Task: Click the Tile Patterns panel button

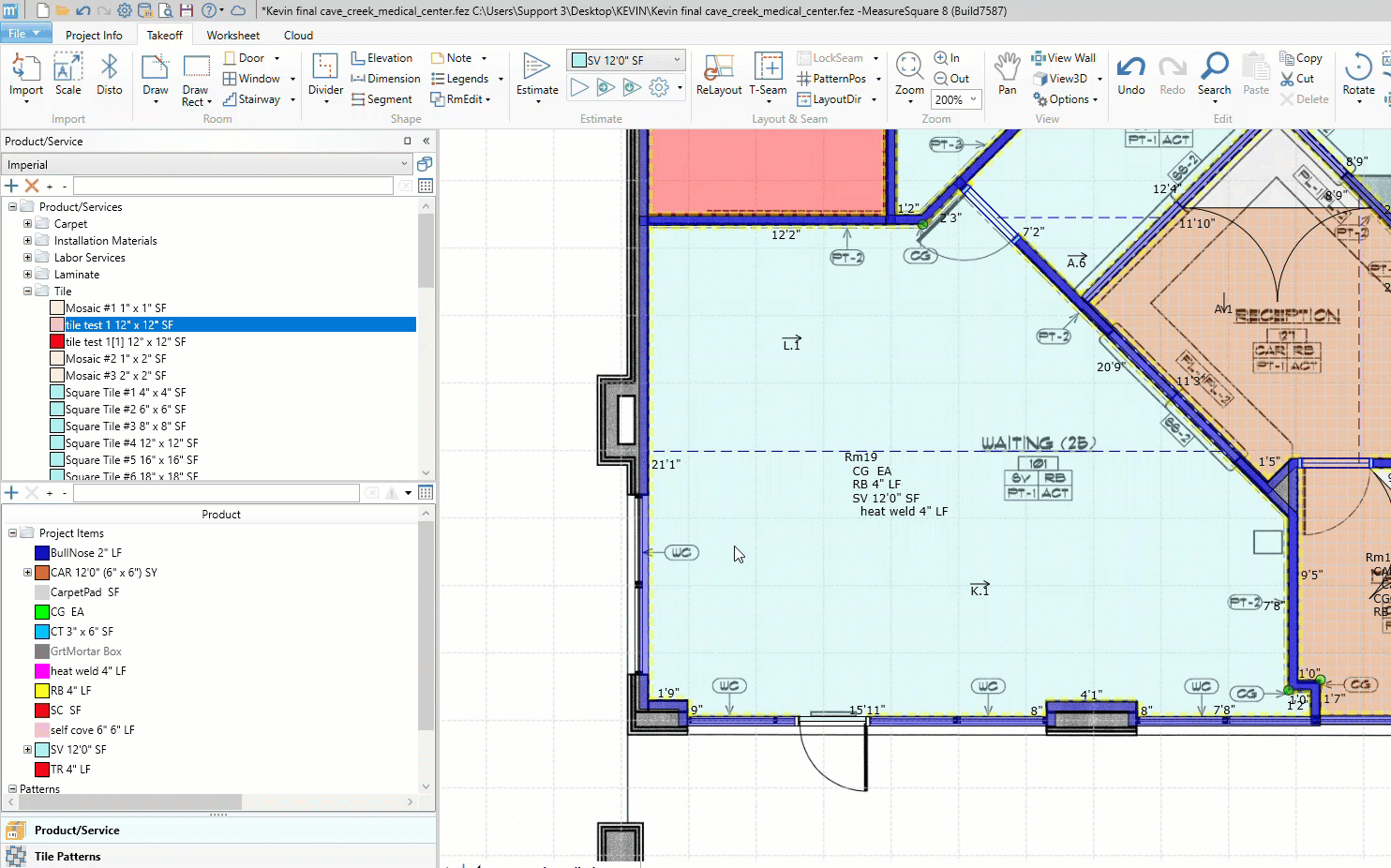Action: [67, 856]
